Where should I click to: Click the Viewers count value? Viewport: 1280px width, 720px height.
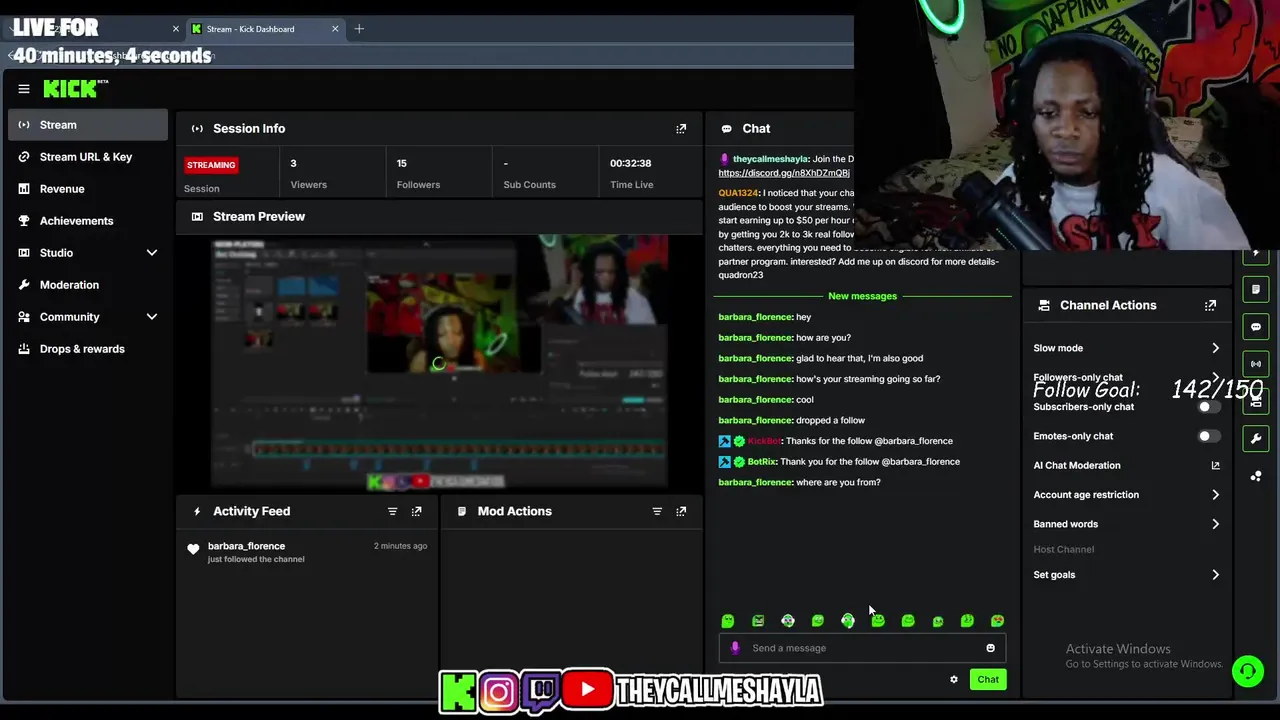(293, 163)
